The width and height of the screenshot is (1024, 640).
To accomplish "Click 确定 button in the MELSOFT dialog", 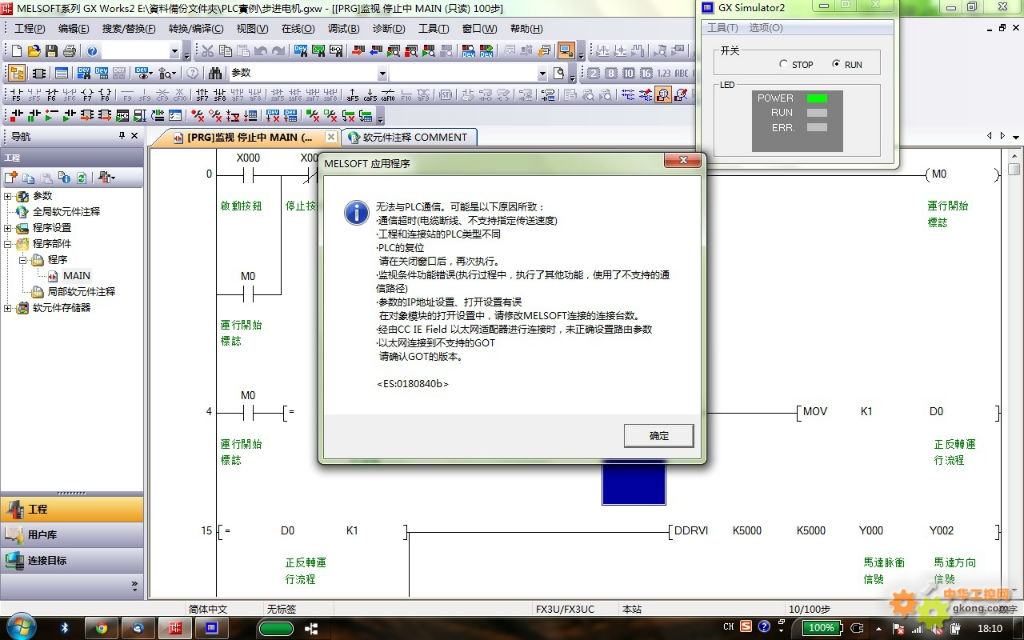I will 659,436.
